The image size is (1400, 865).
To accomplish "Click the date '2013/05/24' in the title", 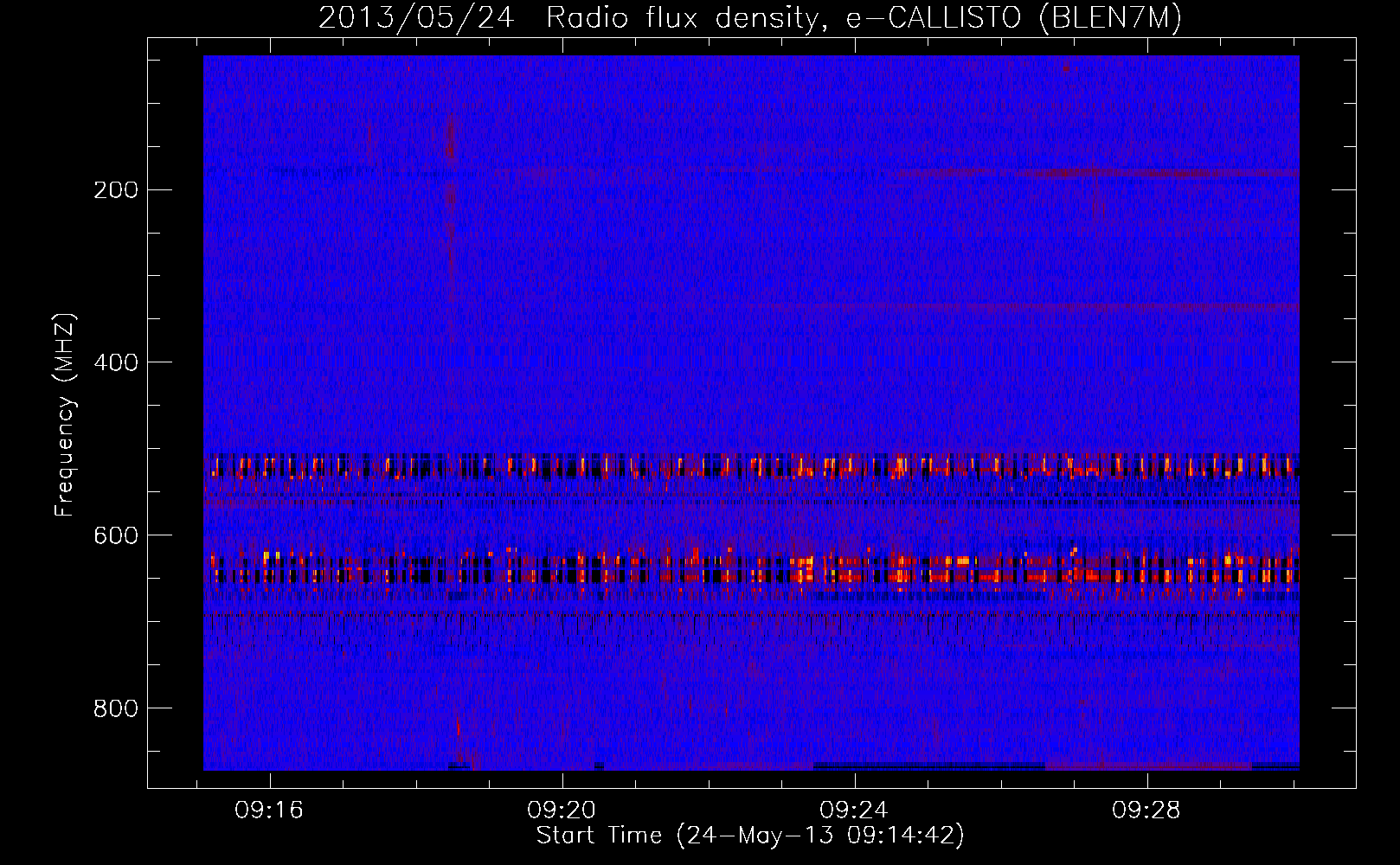I will pyautogui.click(x=416, y=17).
